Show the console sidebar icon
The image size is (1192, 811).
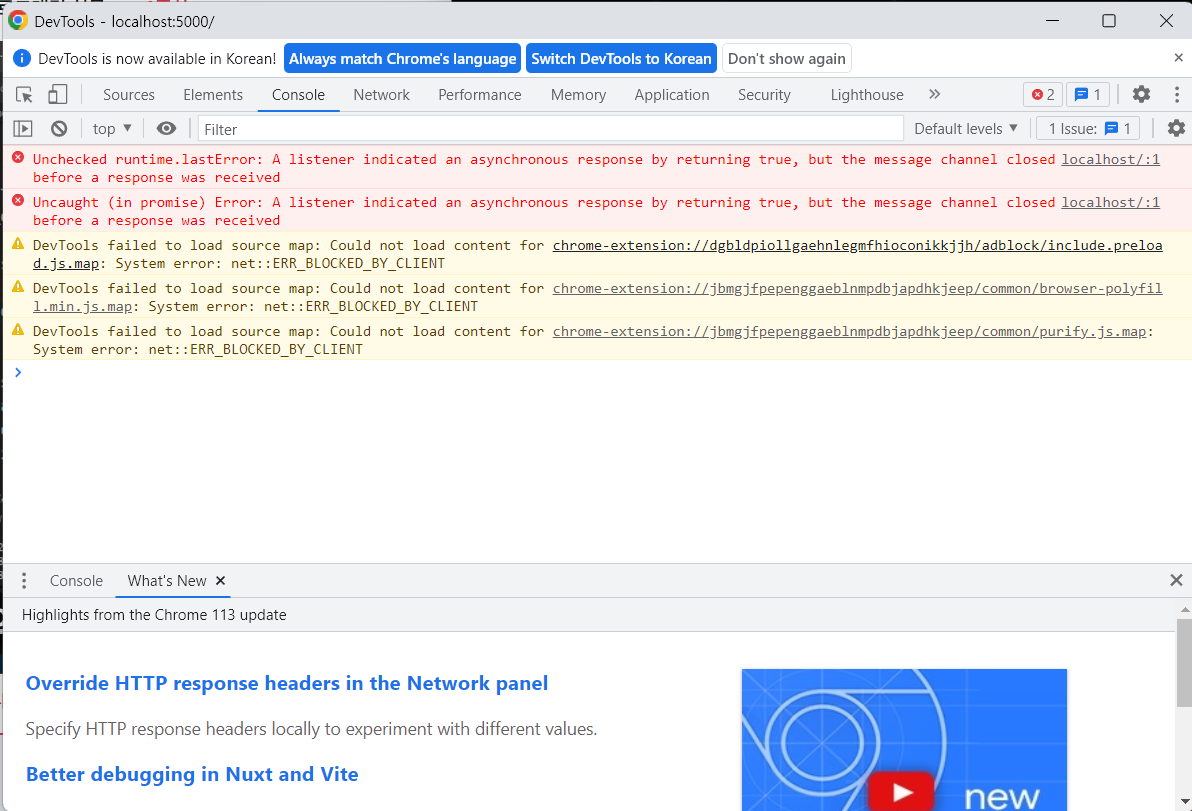[23, 128]
